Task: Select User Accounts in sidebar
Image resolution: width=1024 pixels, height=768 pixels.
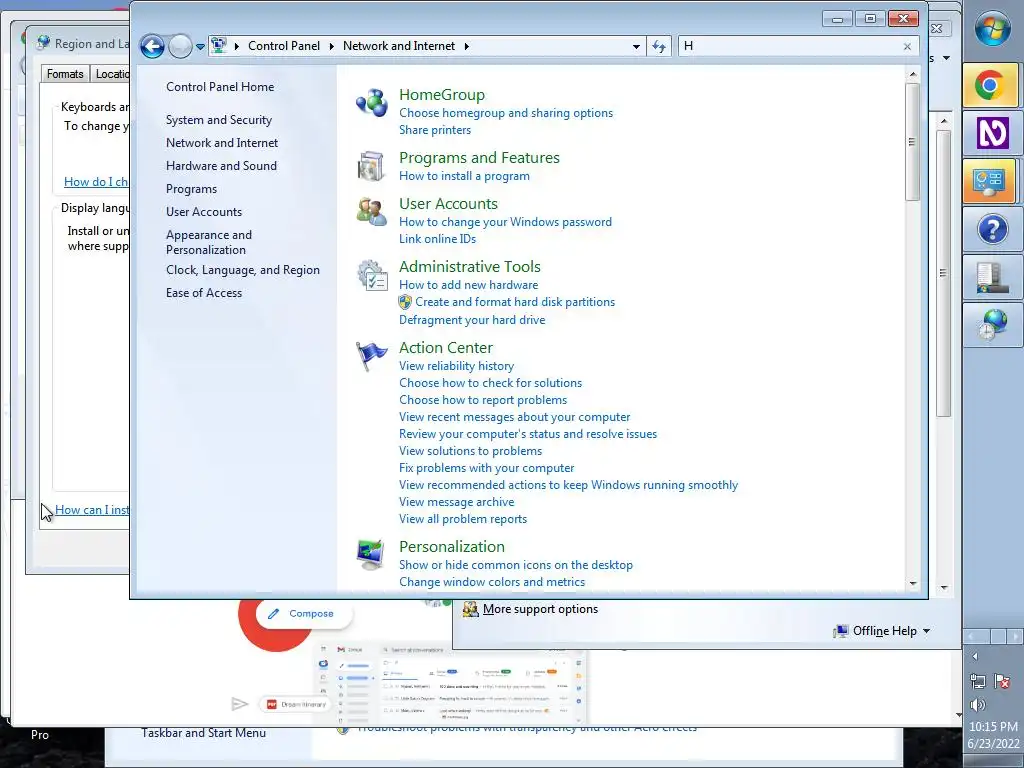Action: click(204, 212)
